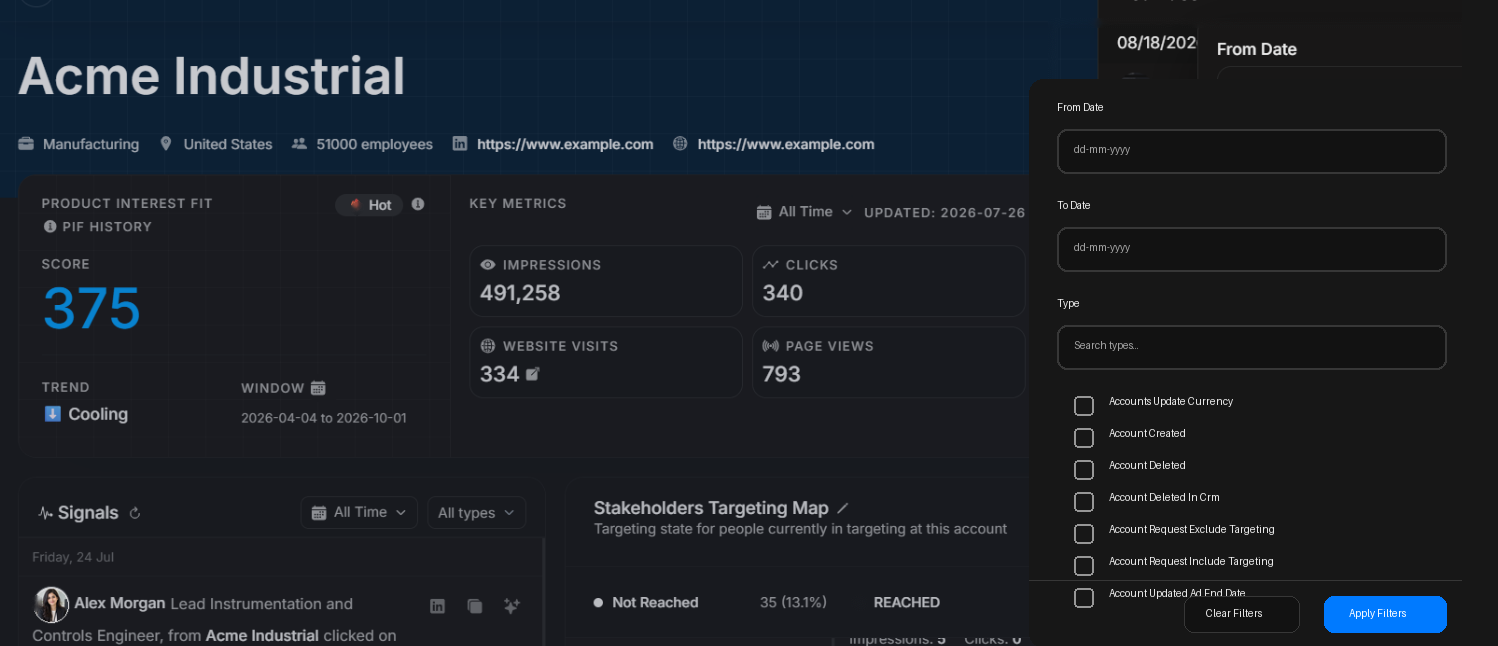Click the Friday, 24 Jul date header
This screenshot has width=1498, height=646.
click(73, 557)
